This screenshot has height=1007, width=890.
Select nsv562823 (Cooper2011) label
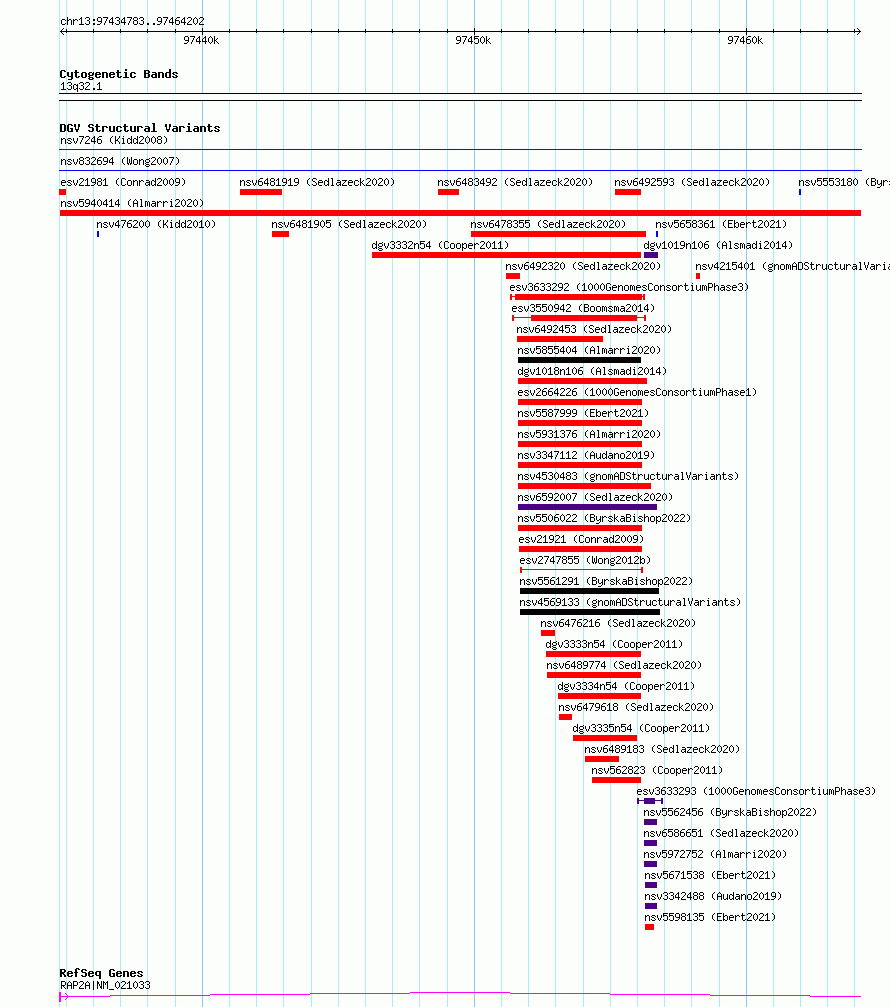[x=657, y=770]
